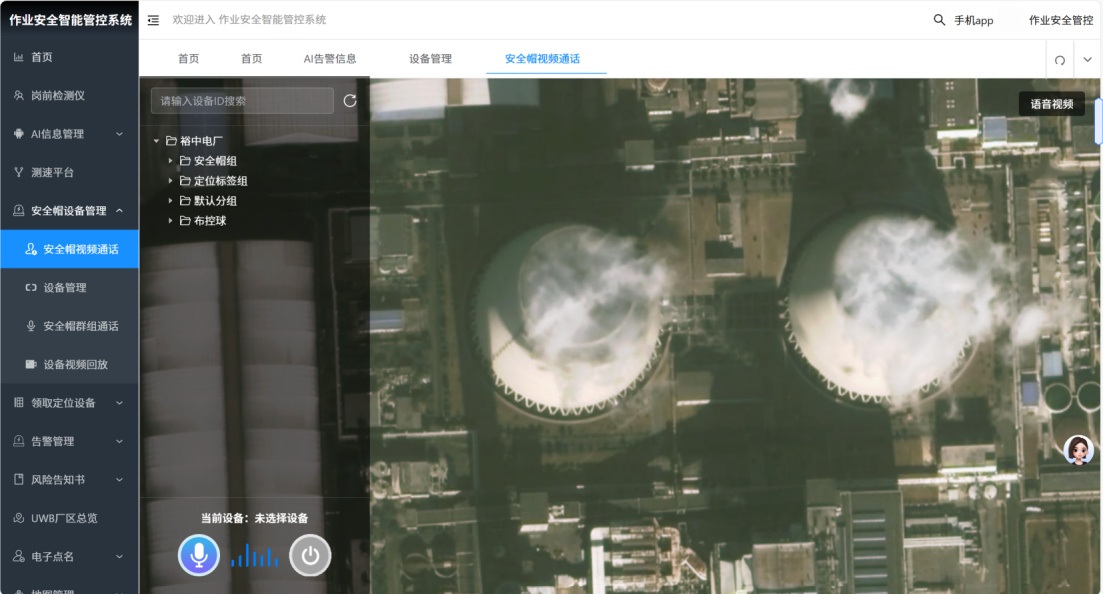Expand the 布控球 tree folder

[x=171, y=221]
